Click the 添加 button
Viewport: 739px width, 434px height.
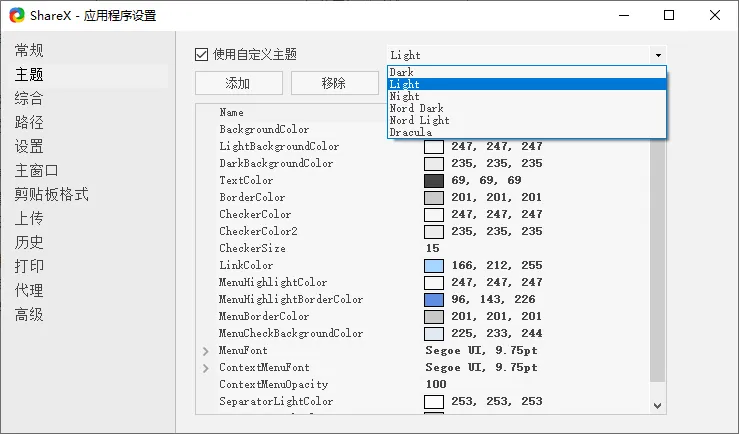[x=239, y=83]
